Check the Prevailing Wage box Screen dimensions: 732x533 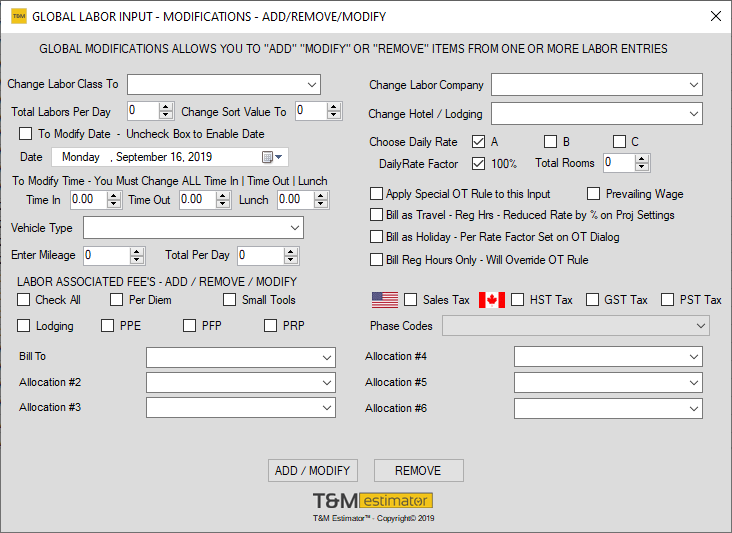pyautogui.click(x=593, y=193)
